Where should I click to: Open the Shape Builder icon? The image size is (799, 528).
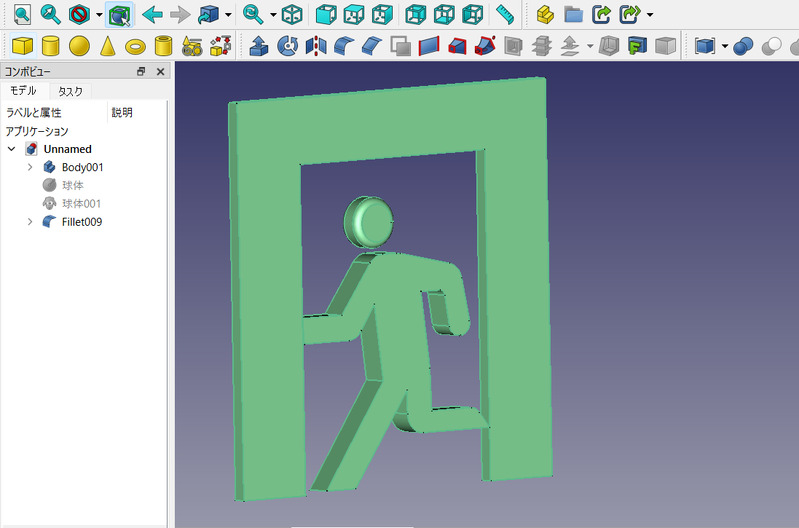click(x=220, y=46)
